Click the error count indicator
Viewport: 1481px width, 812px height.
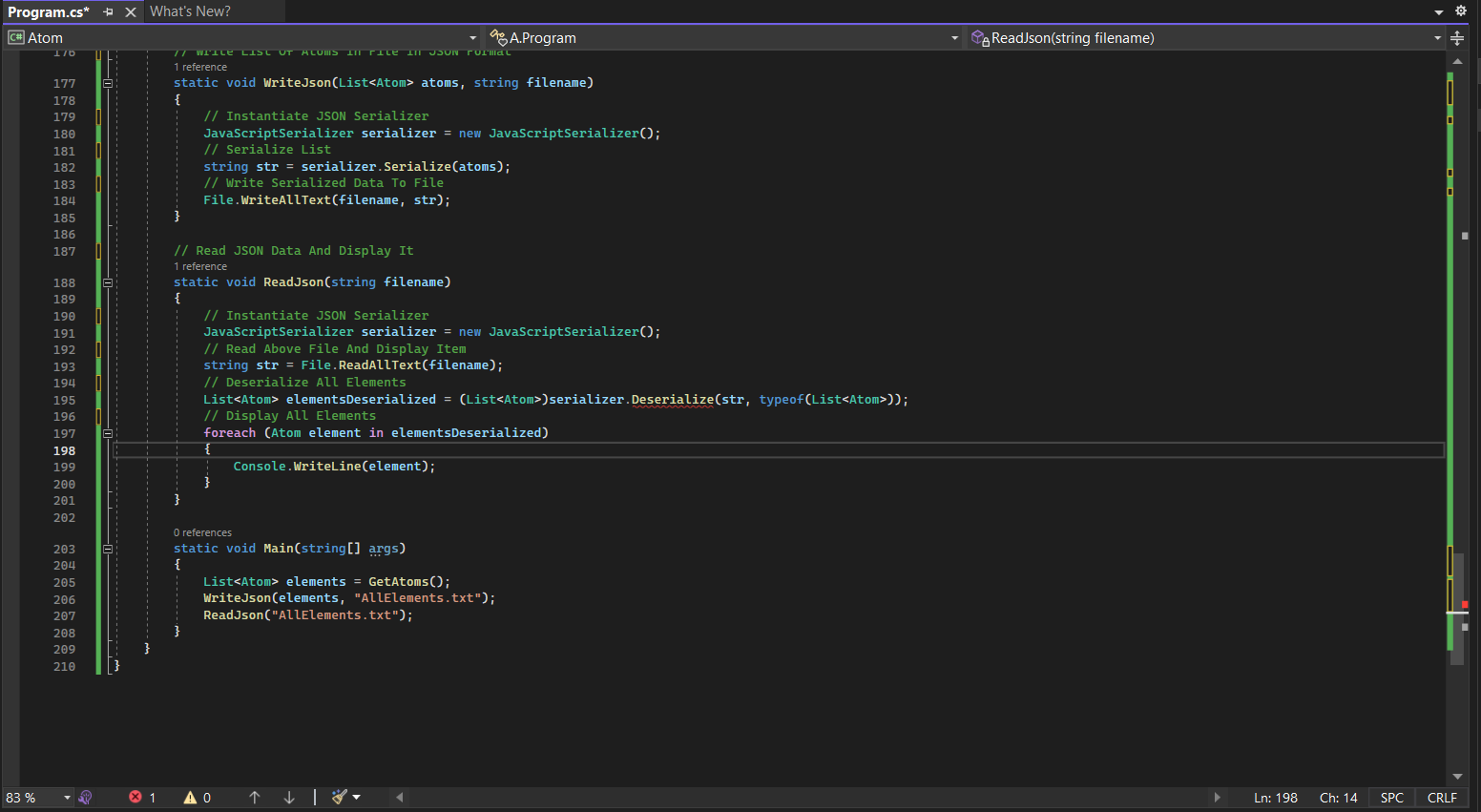coord(142,798)
